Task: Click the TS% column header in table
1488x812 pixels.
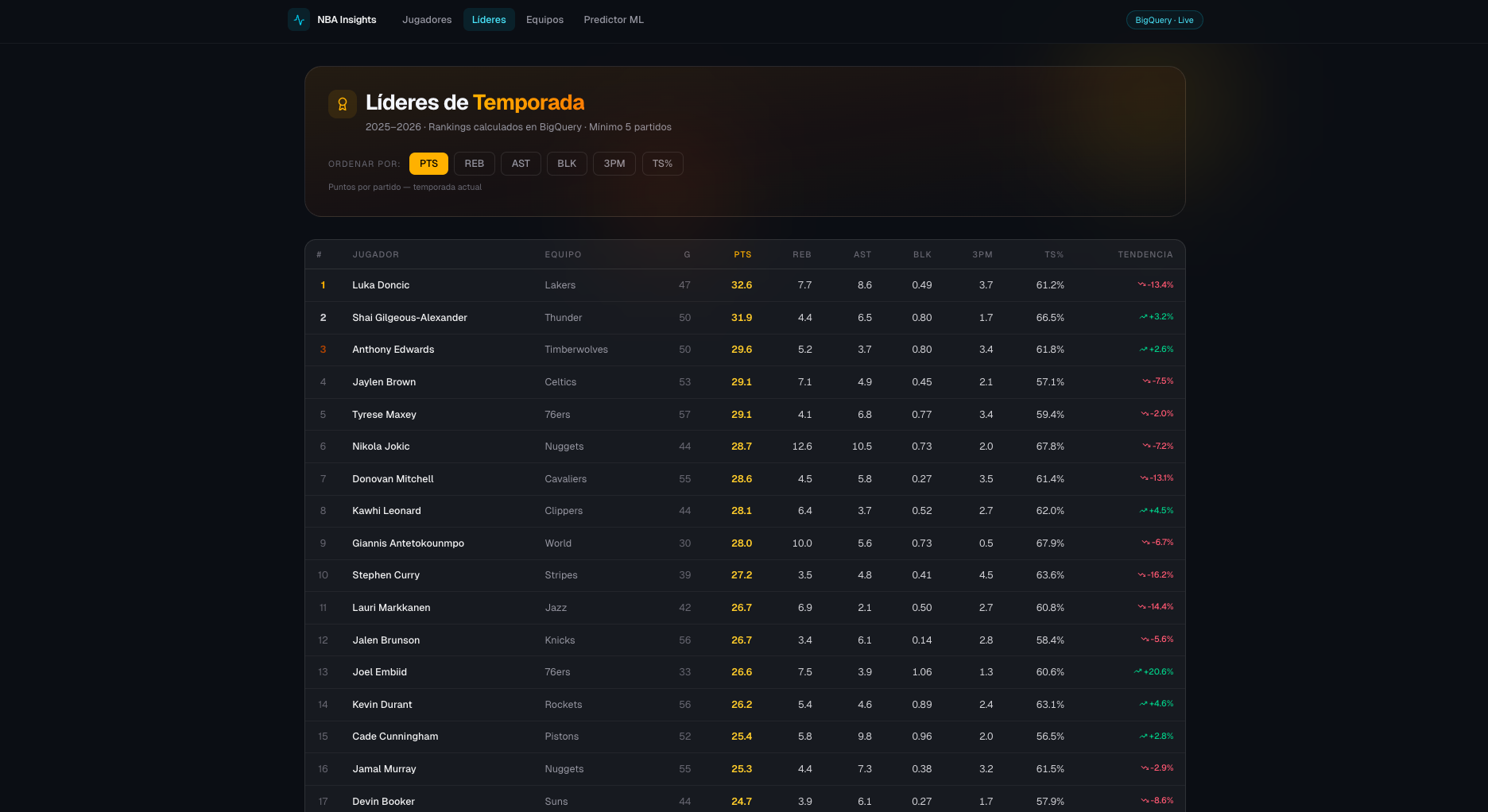Action: pos(1054,255)
